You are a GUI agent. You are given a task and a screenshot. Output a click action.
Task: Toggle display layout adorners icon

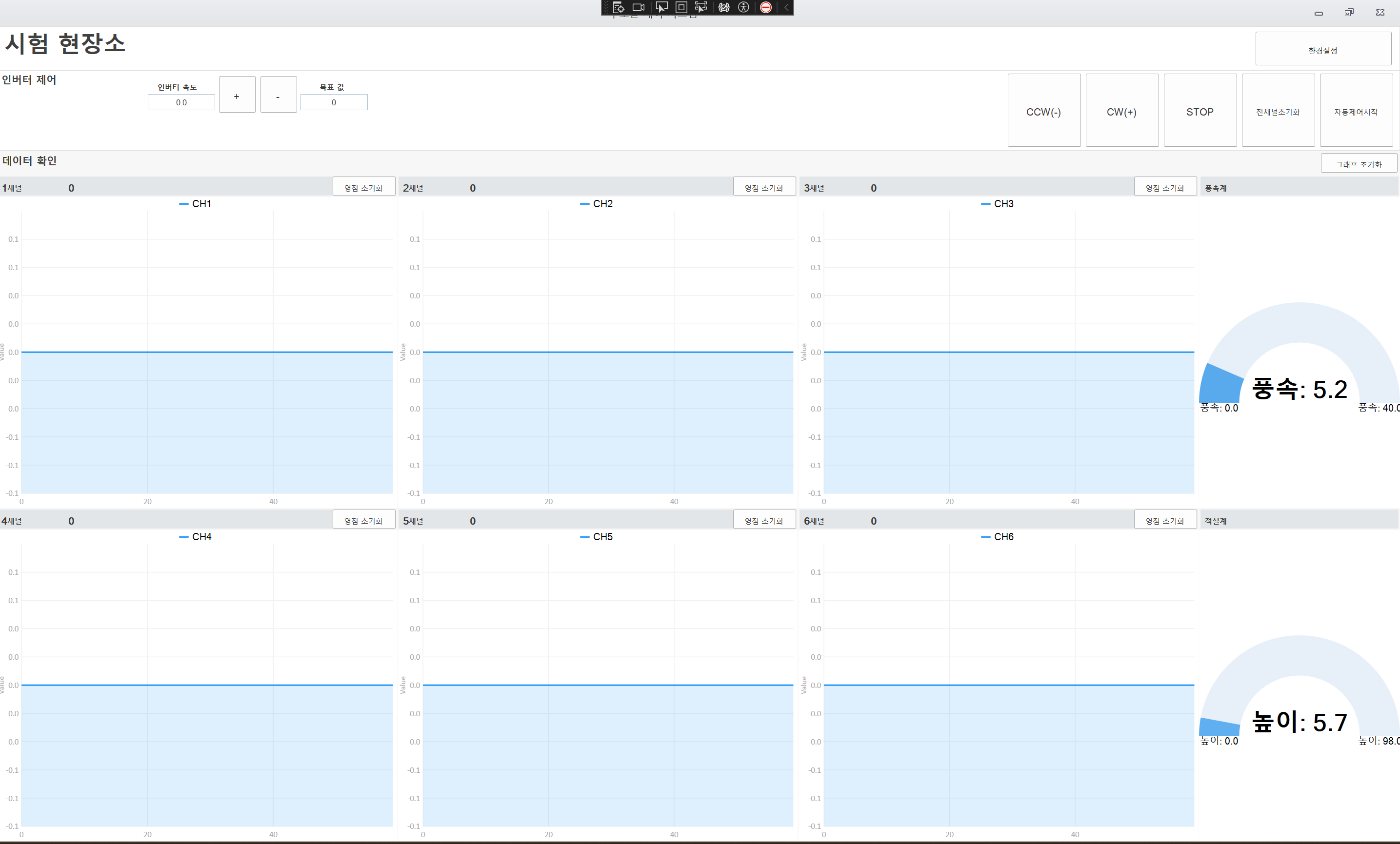pos(681,7)
